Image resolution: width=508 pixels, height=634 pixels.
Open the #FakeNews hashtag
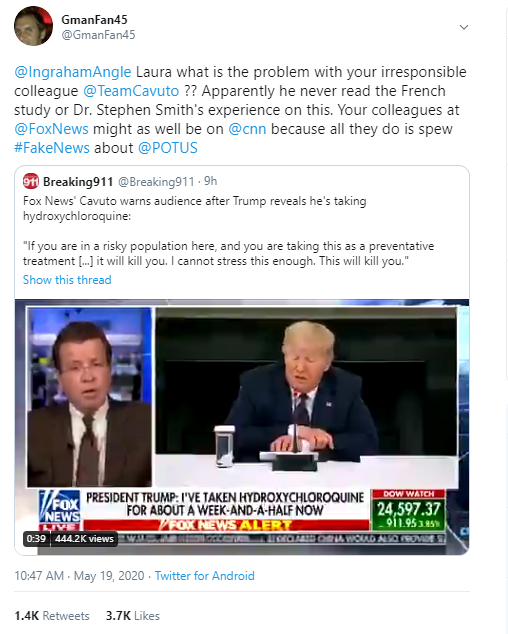point(52,148)
